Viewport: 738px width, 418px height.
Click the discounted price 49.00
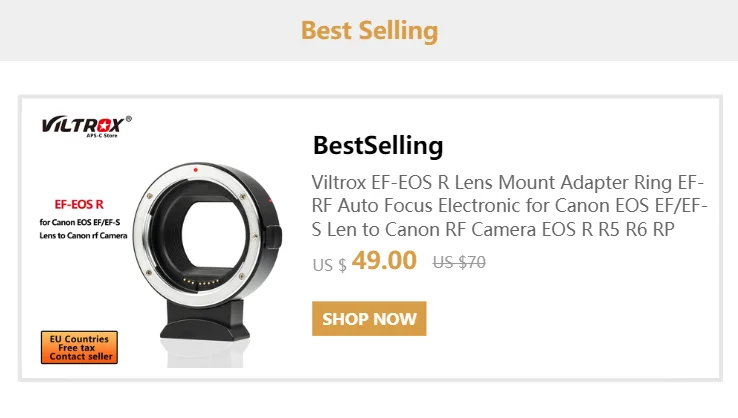(x=384, y=261)
